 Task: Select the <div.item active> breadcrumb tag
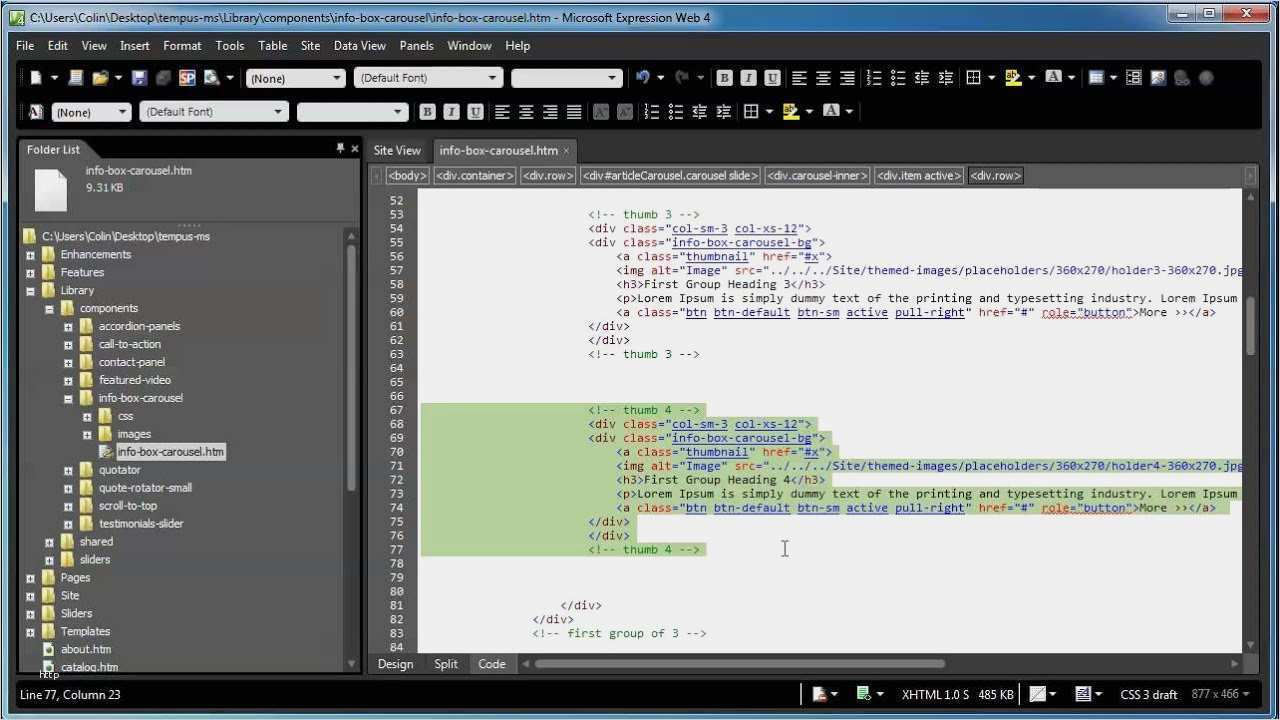coord(919,176)
